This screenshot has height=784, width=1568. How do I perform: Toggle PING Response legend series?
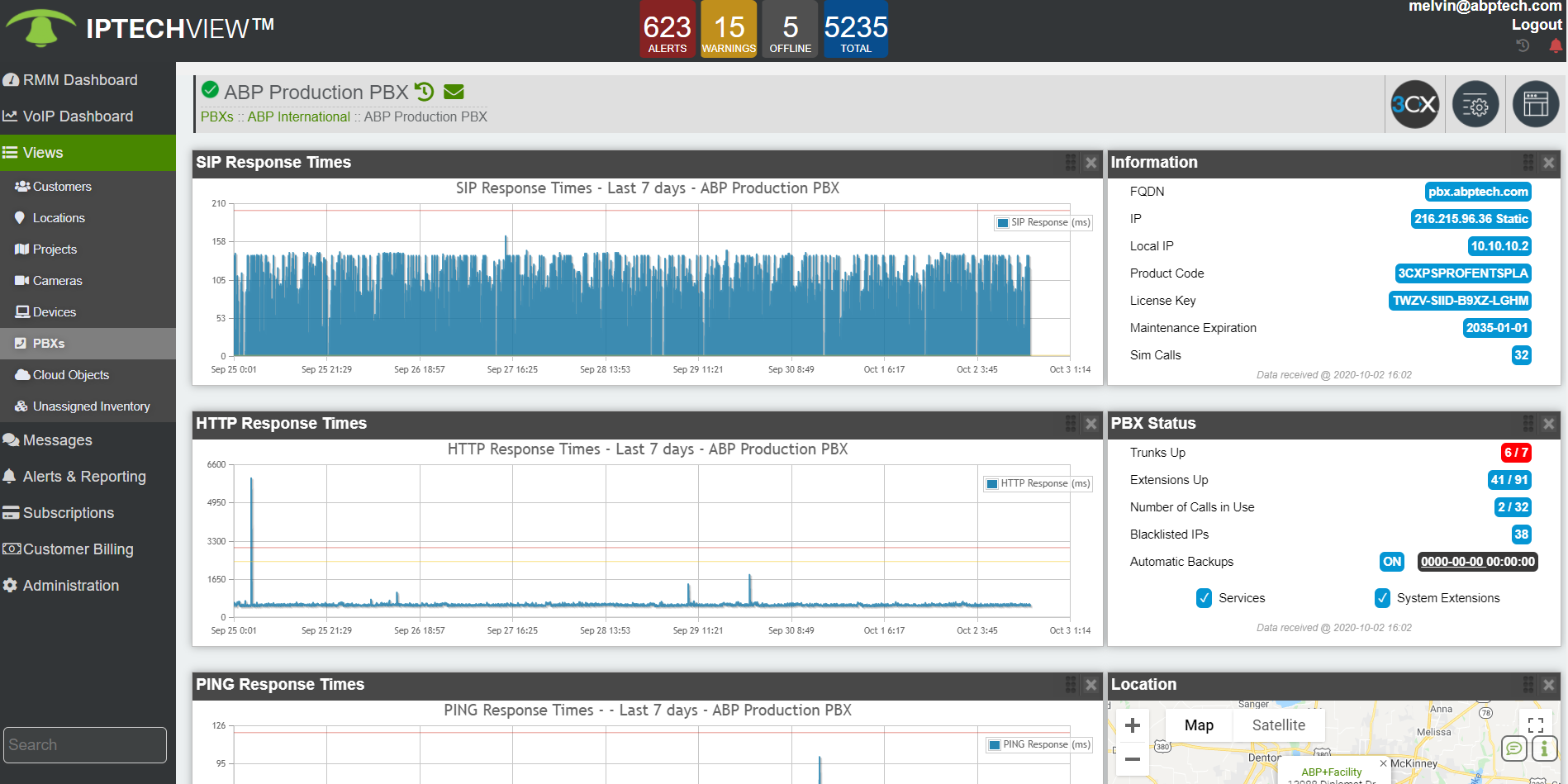point(1039,744)
